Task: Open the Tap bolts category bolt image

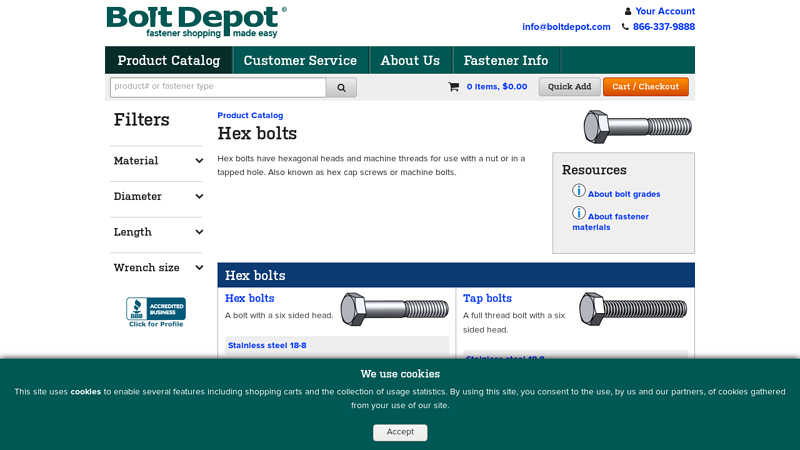Action: tap(633, 309)
